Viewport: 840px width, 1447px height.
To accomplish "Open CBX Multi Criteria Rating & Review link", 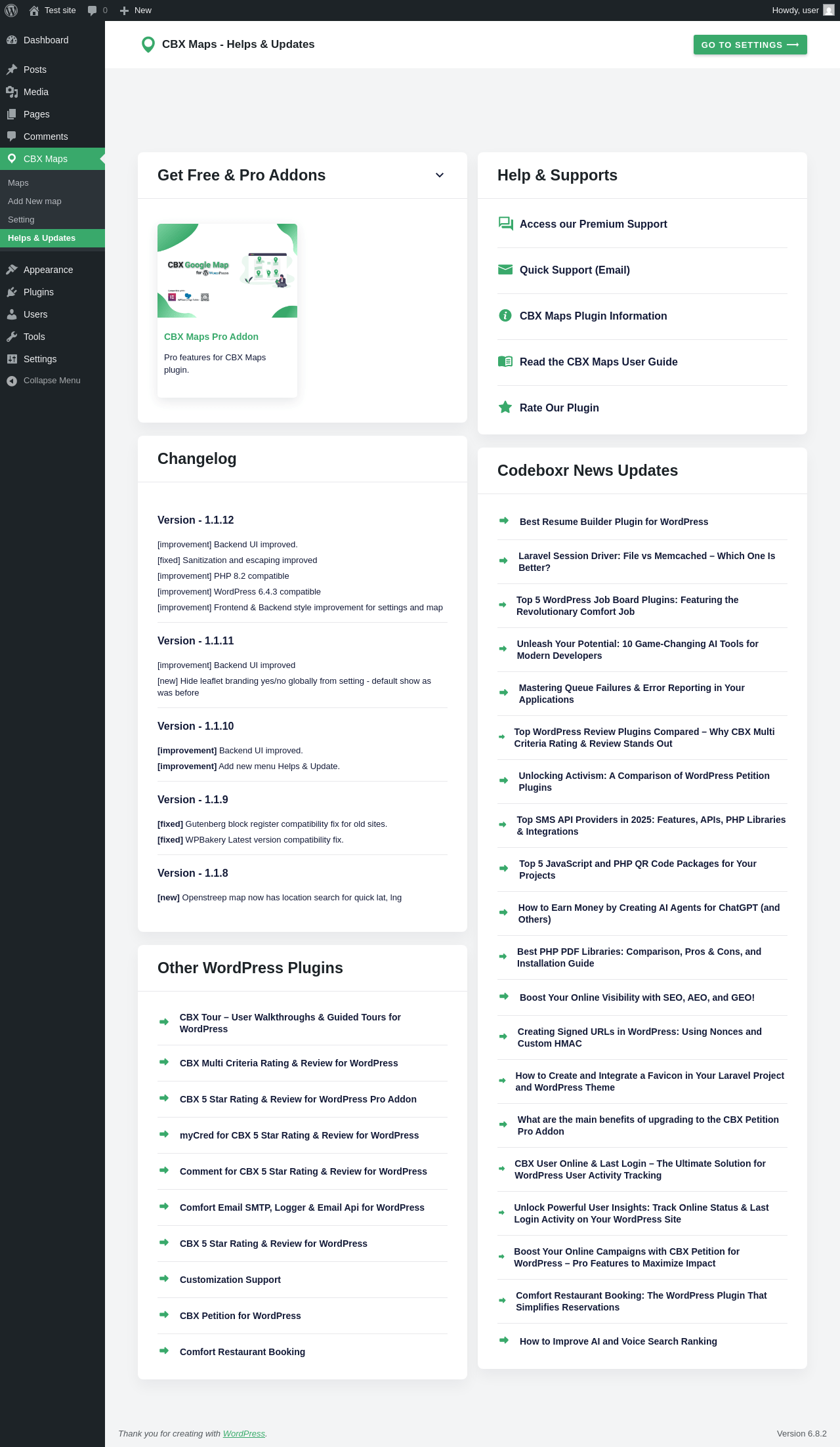I will (x=289, y=1063).
